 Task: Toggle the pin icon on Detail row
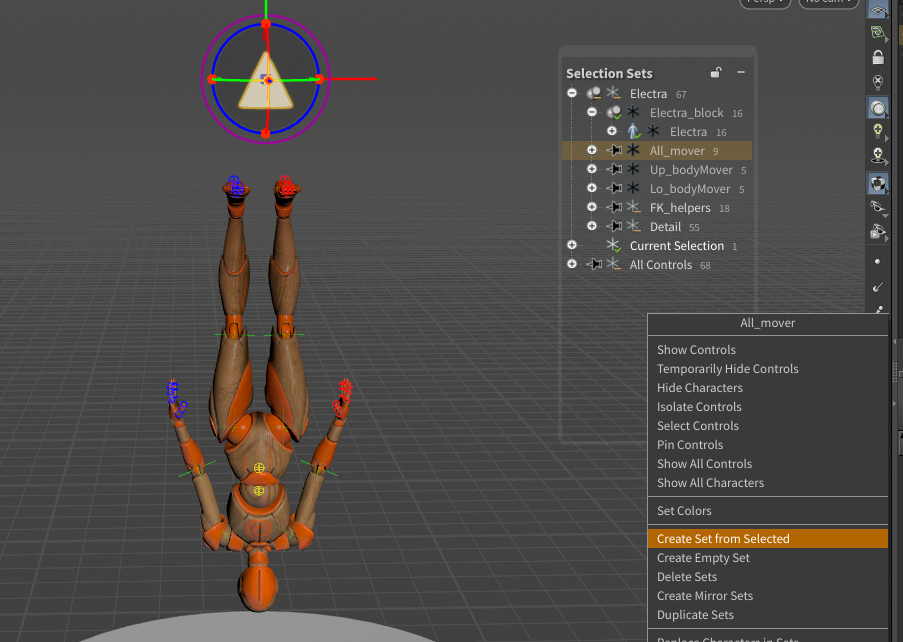(x=614, y=226)
